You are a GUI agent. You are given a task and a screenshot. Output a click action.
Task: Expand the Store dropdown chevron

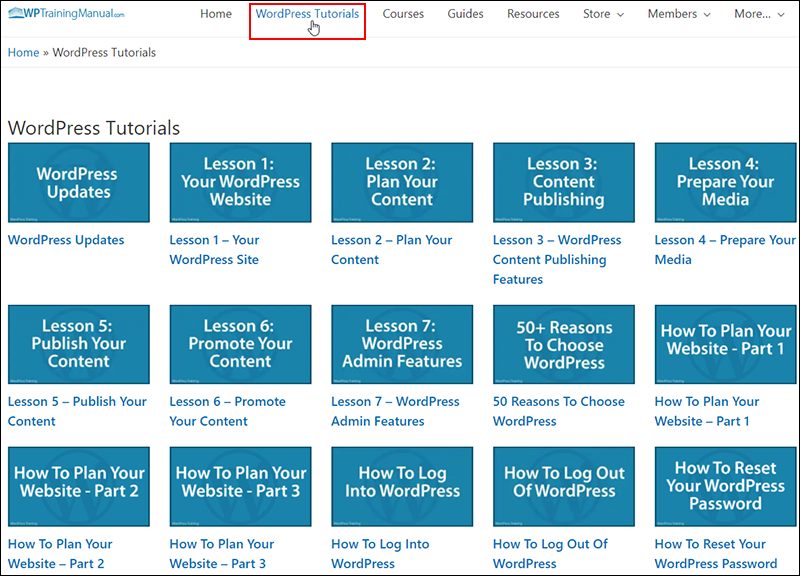[620, 15]
